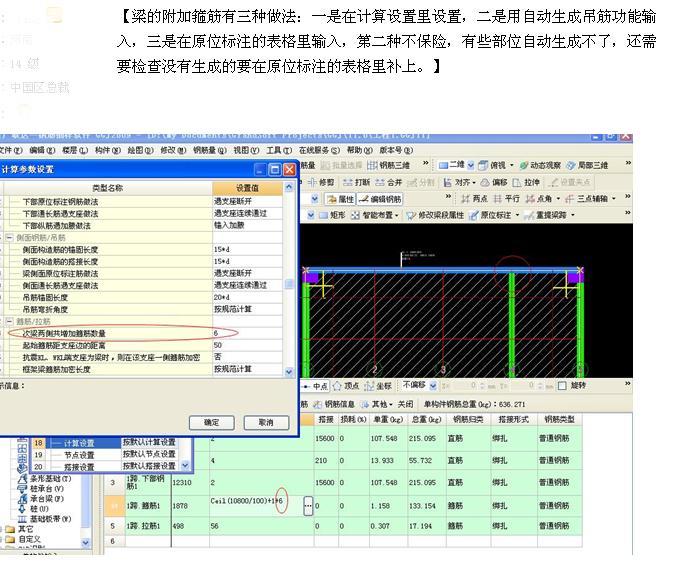This screenshot has width=687, height=568.
Task: Open the 属性 properties panel
Action: tap(340, 199)
